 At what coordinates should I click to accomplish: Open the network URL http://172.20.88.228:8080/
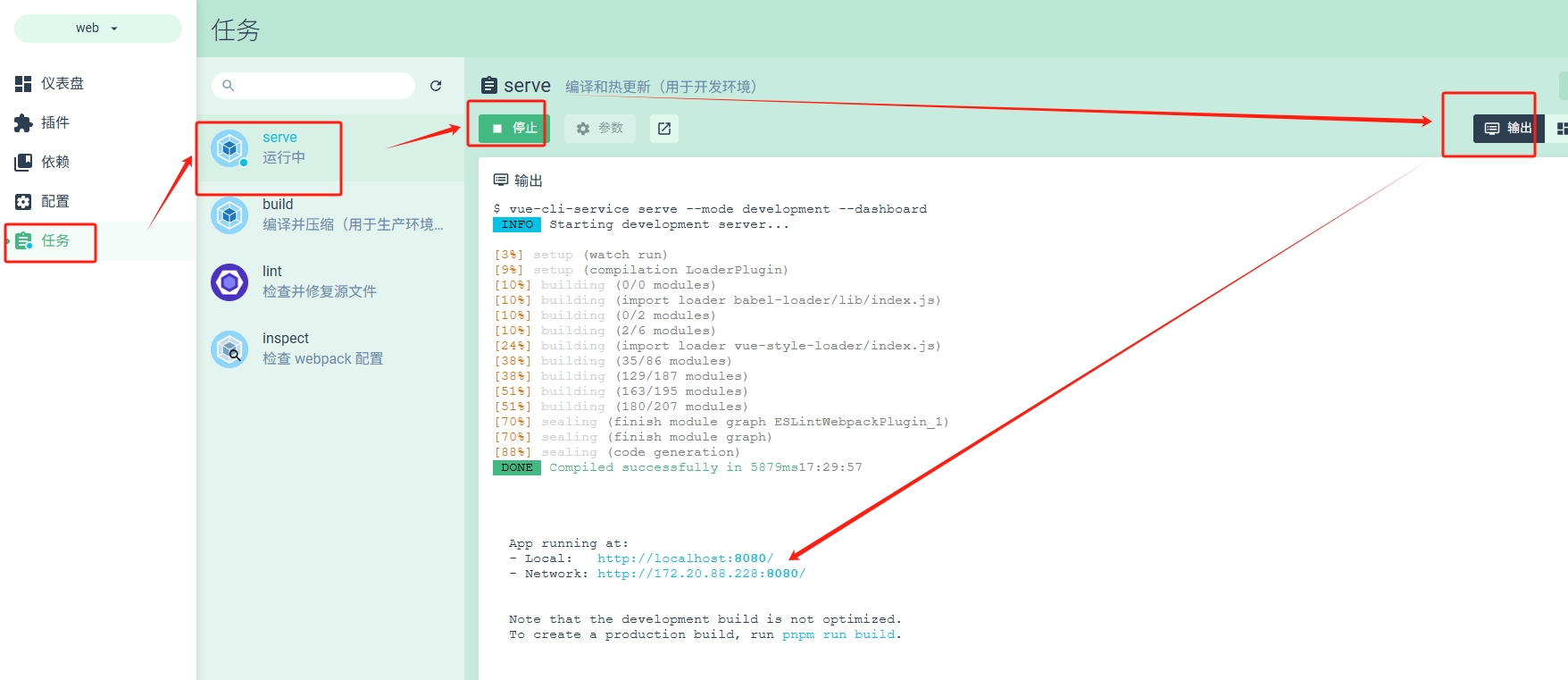pos(701,574)
